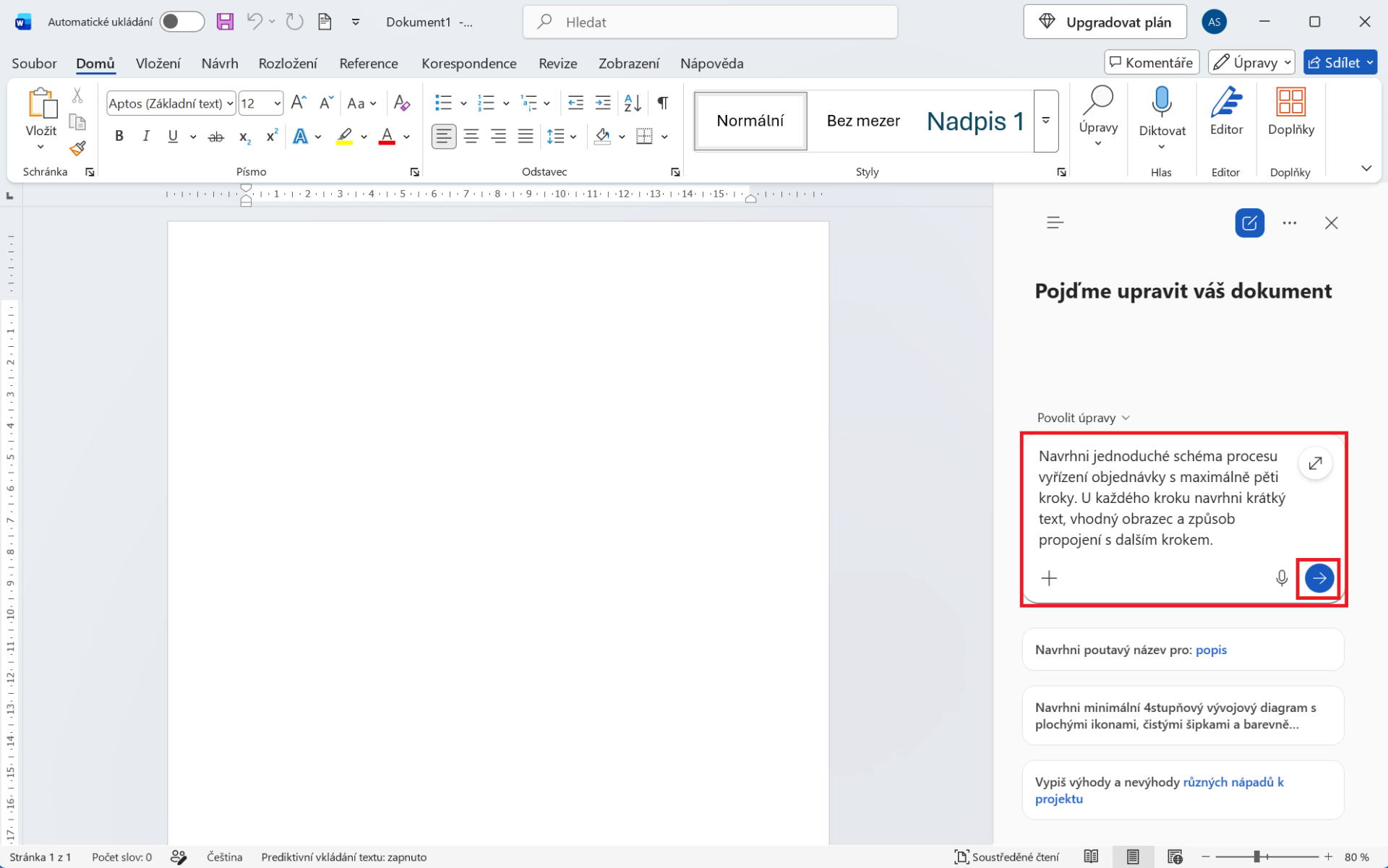Toggle italic formatting
This screenshot has height=868, width=1388.
click(x=146, y=136)
